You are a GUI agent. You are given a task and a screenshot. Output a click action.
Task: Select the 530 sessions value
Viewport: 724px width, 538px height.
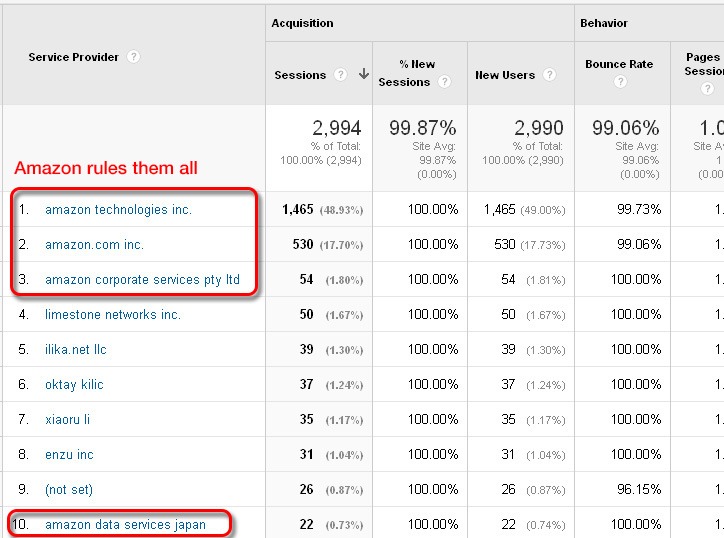point(303,244)
